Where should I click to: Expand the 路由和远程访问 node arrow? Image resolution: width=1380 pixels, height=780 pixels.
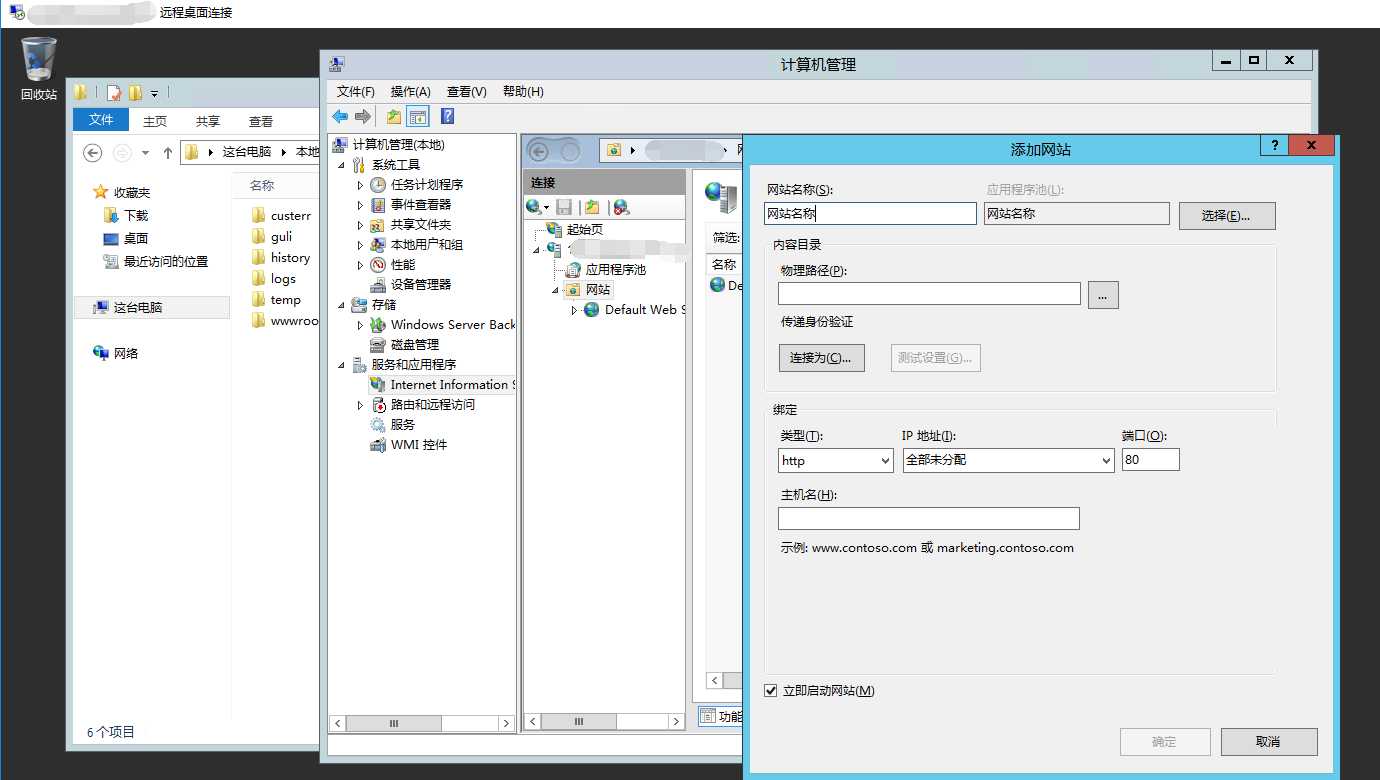361,405
